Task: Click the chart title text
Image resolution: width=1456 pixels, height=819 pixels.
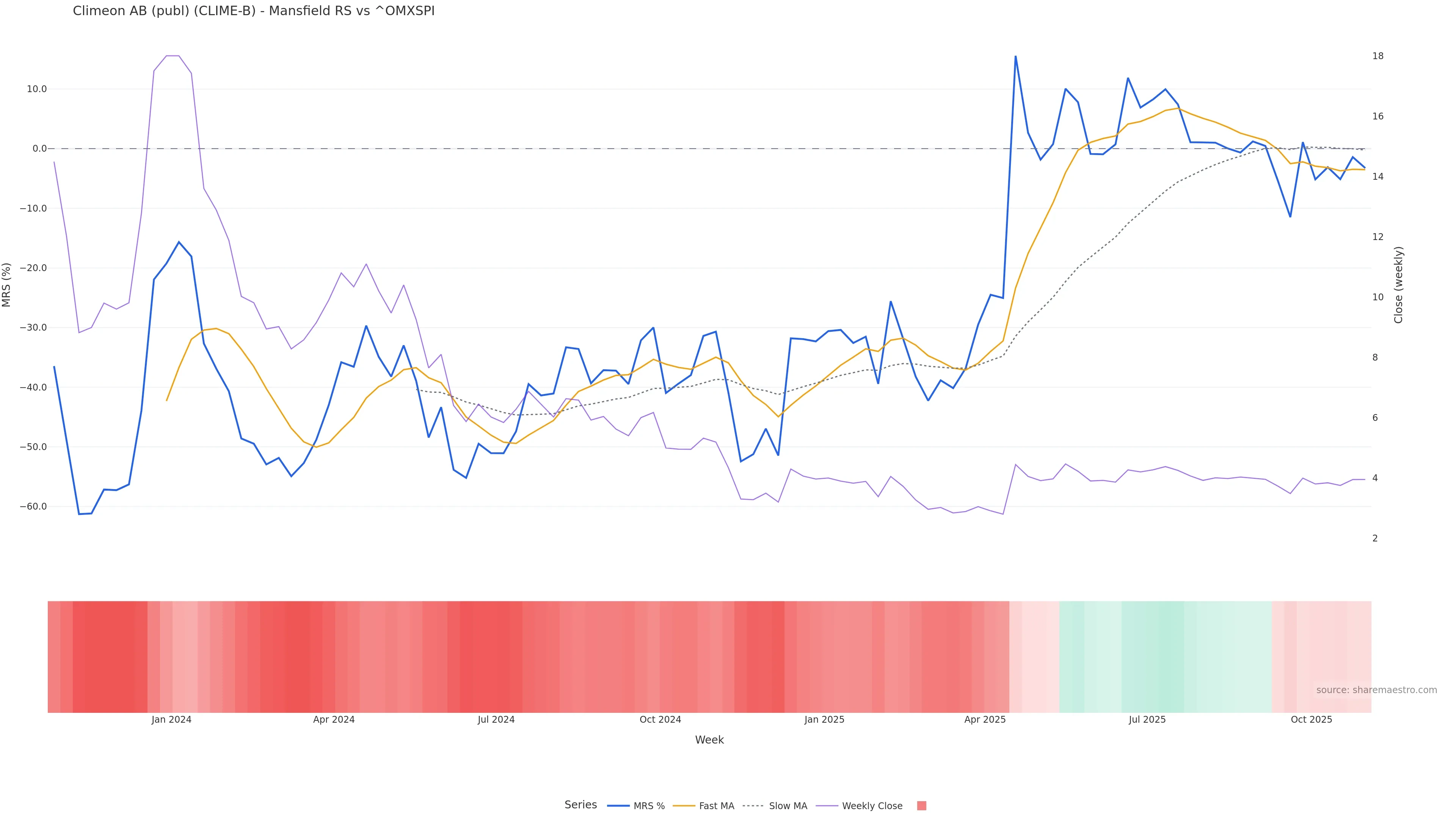Action: tap(254, 11)
